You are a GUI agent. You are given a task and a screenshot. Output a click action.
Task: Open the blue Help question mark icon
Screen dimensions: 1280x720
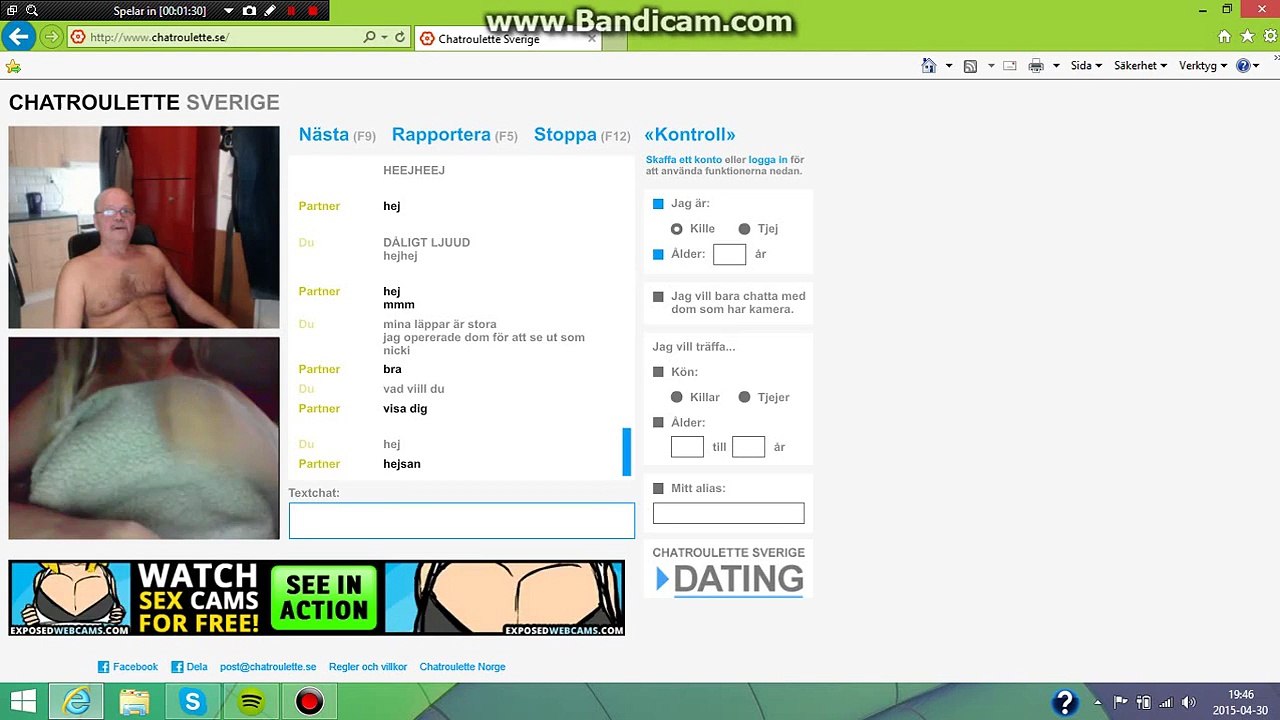coord(1243,66)
